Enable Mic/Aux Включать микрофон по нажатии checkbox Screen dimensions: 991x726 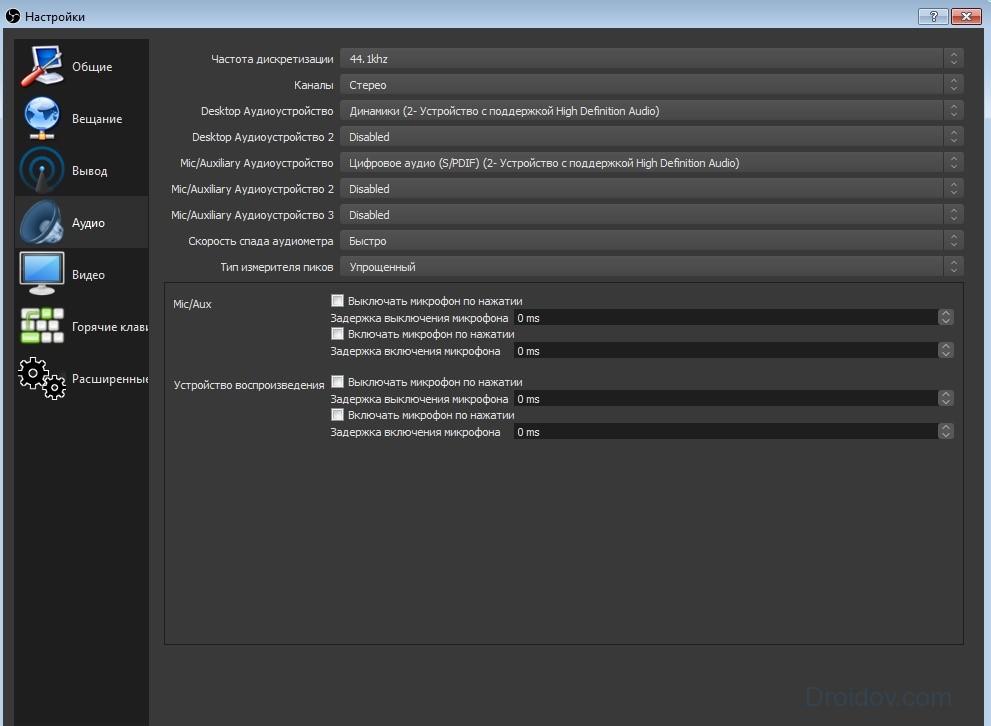point(337,334)
